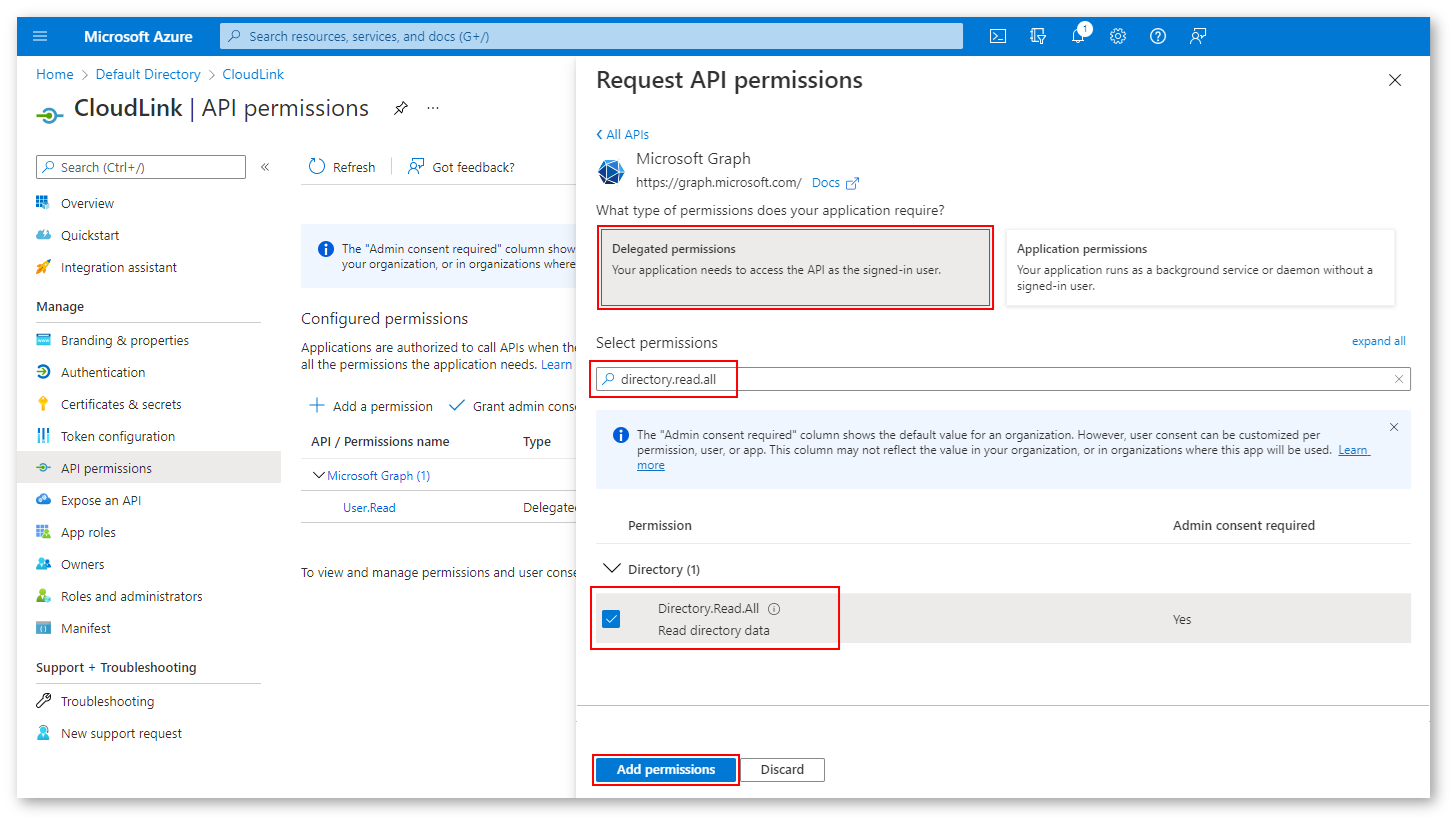Open Integration assistant

coord(118,267)
